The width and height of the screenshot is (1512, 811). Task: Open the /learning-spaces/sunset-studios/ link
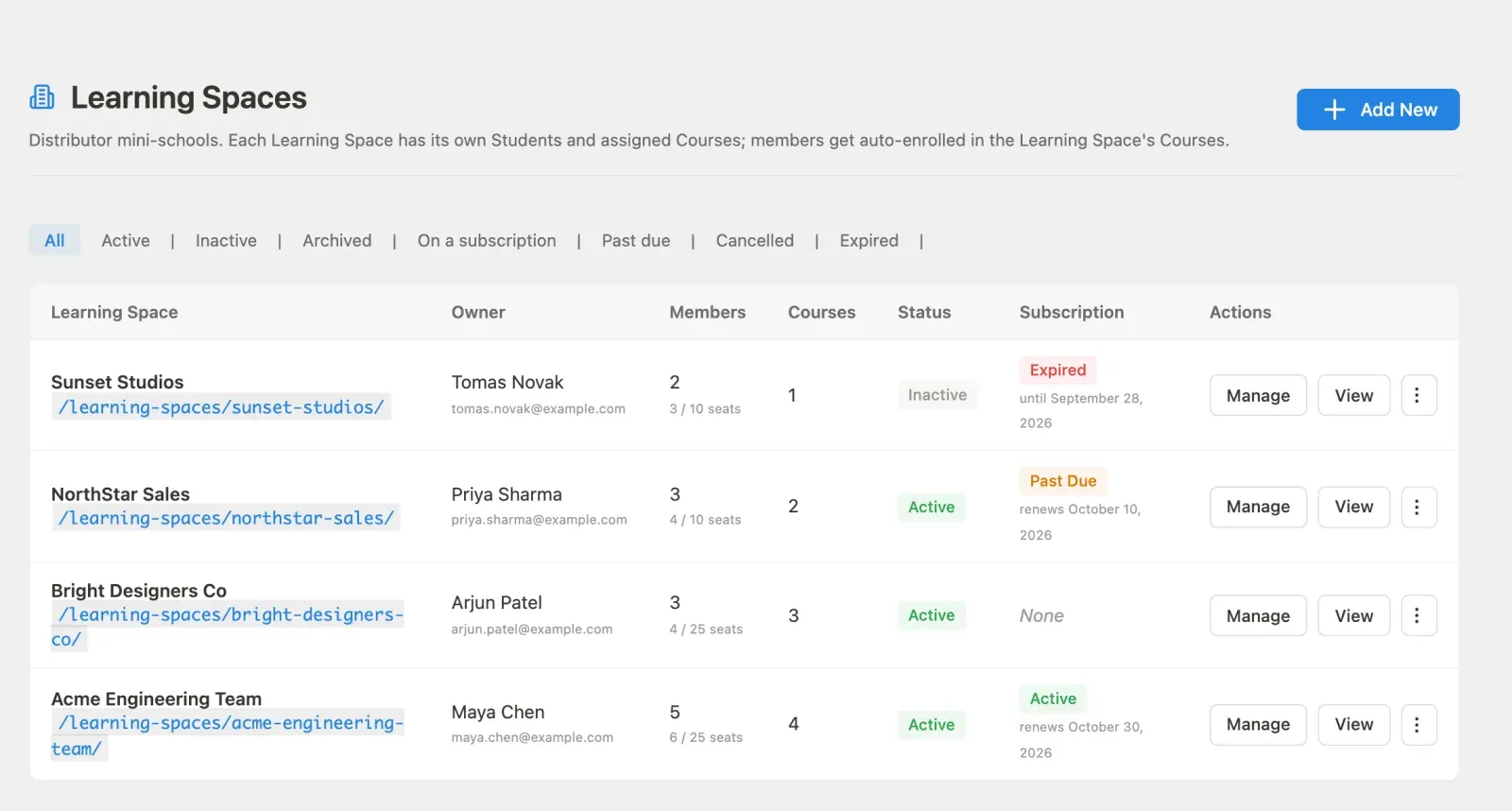coord(221,407)
